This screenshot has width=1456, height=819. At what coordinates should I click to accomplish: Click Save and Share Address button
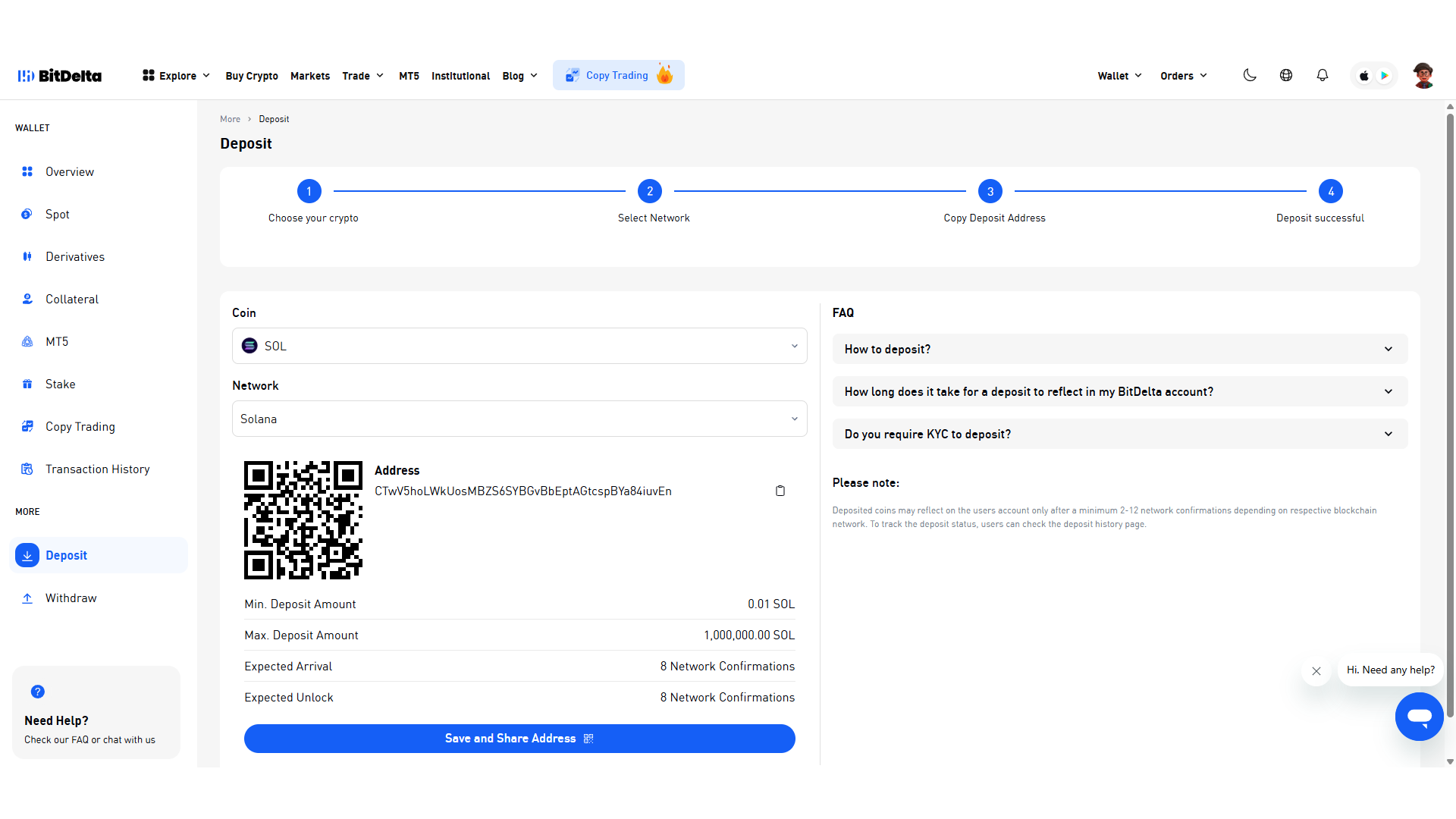tap(519, 739)
